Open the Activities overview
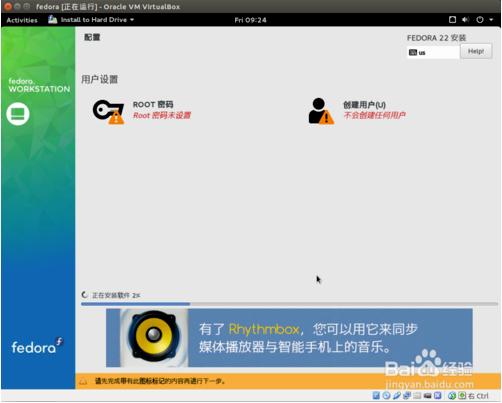Image resolution: width=502 pixels, height=403 pixels. click(22, 20)
